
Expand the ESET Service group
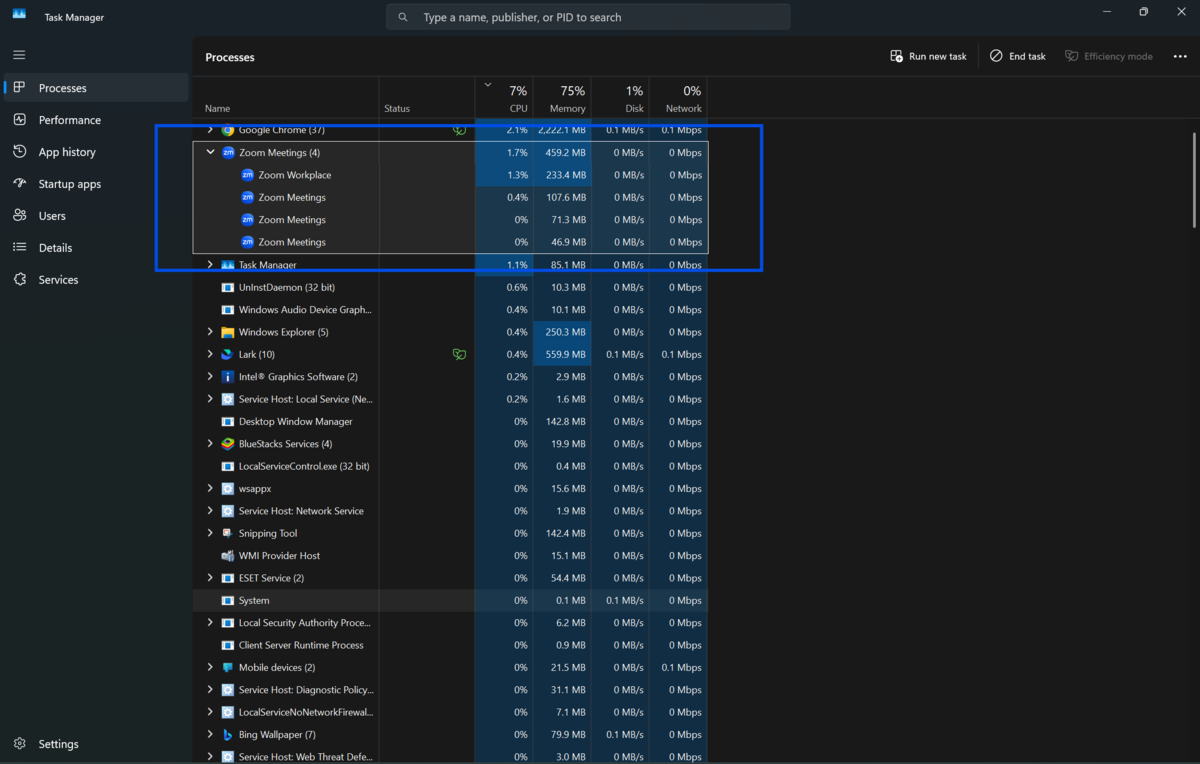pyautogui.click(x=210, y=578)
